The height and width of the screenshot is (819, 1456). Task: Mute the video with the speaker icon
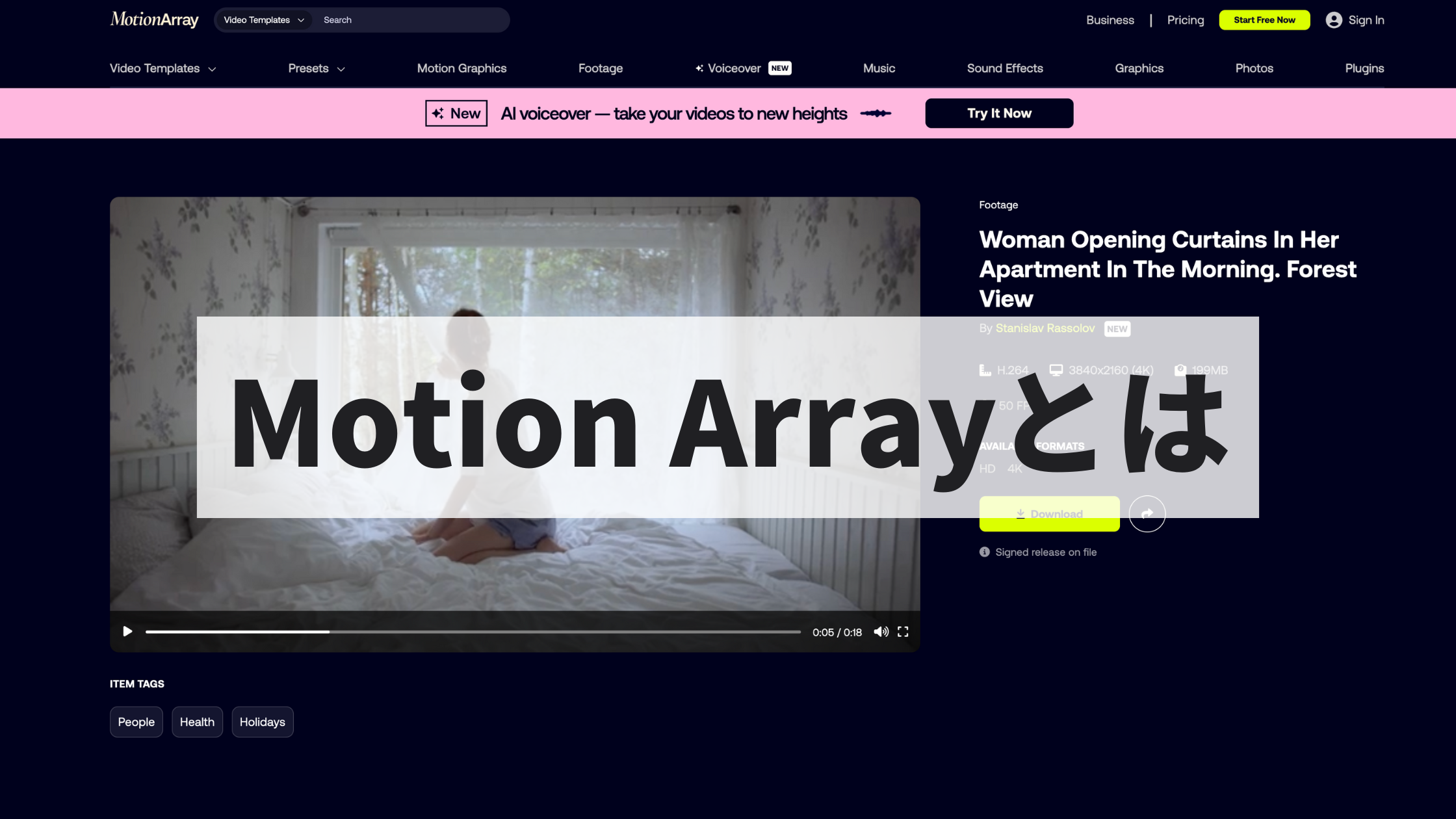(881, 632)
